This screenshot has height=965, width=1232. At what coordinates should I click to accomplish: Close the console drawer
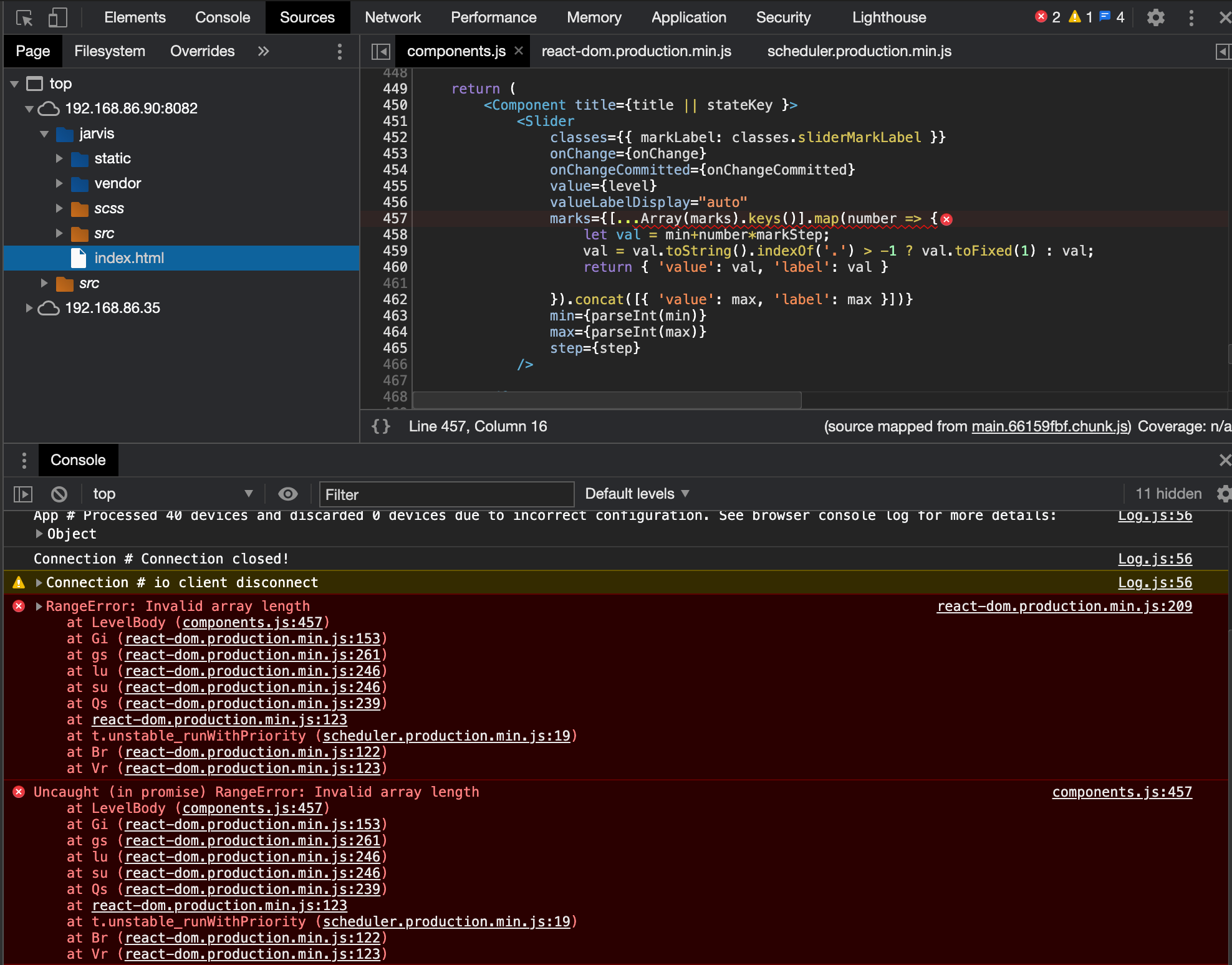[1225, 460]
